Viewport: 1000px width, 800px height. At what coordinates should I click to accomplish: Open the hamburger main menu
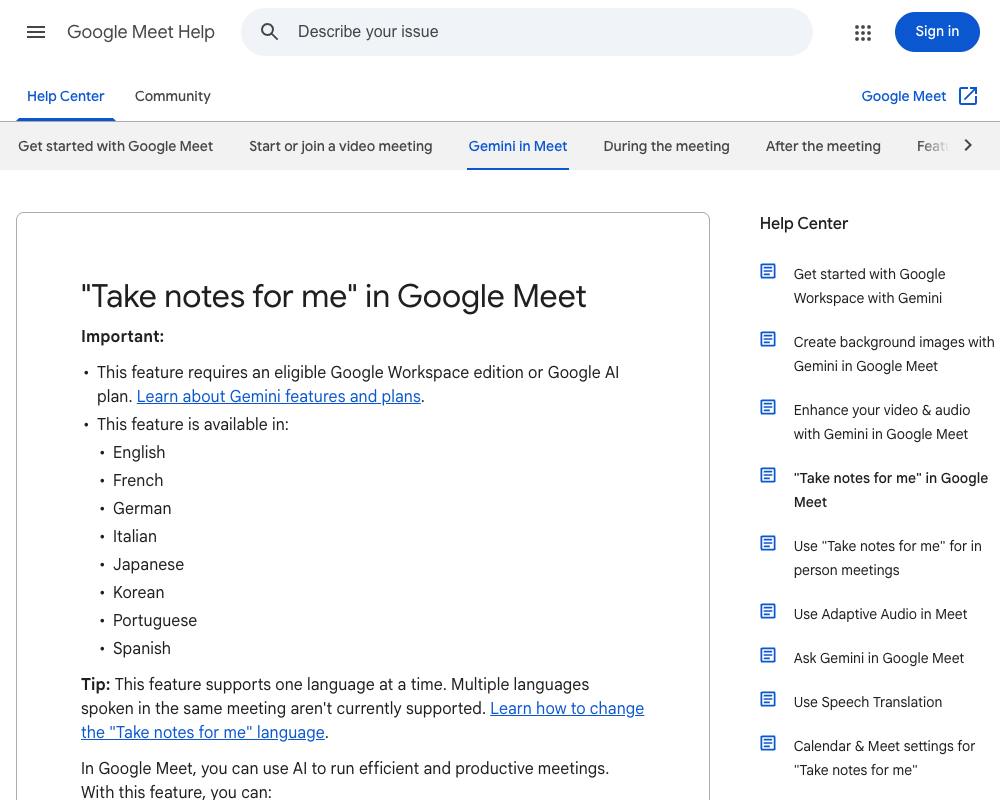[x=36, y=32]
